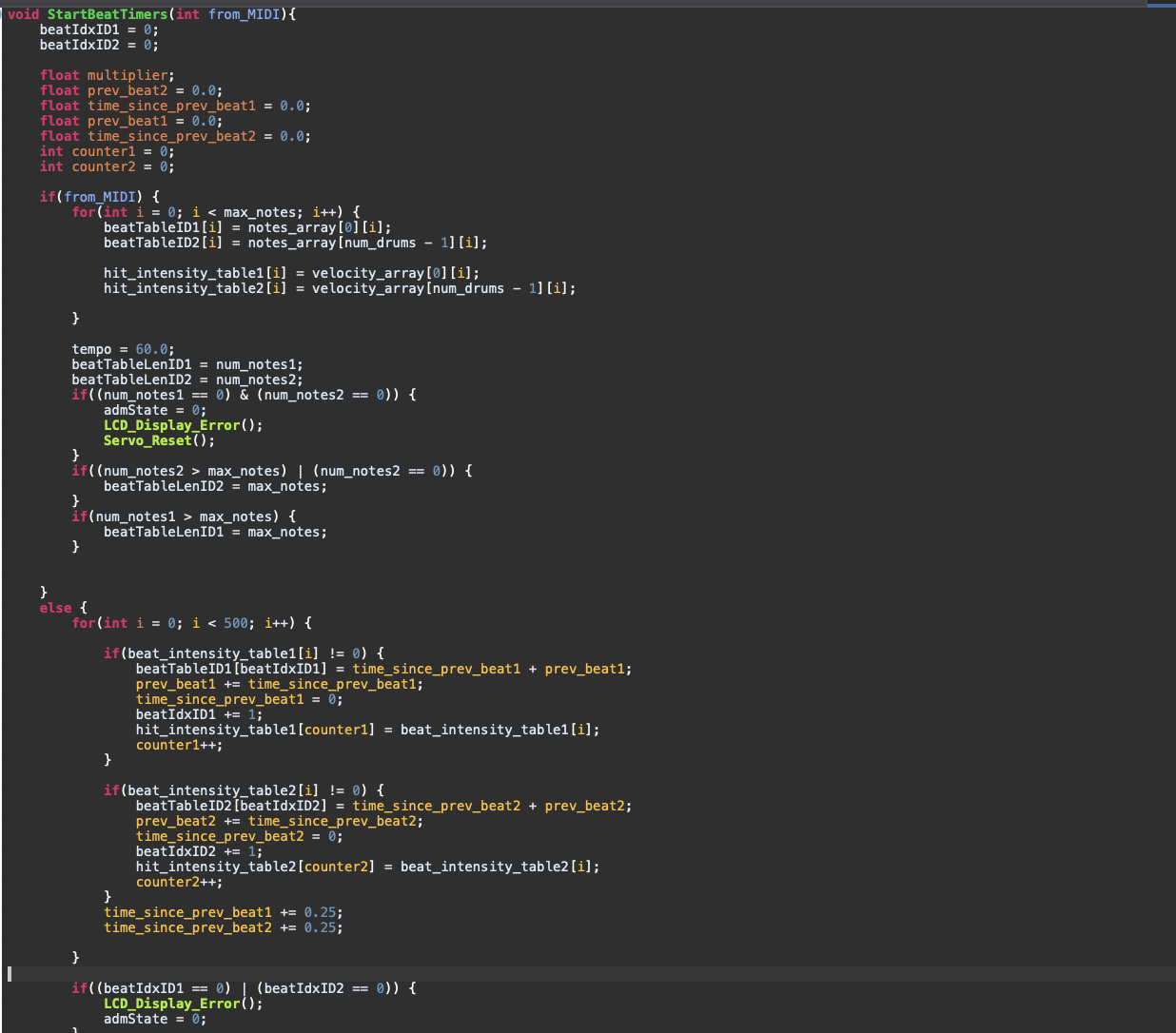Click the from_MIDI parameter in the function signature
Viewport: 1176px width, 1033px height.
pos(245,14)
